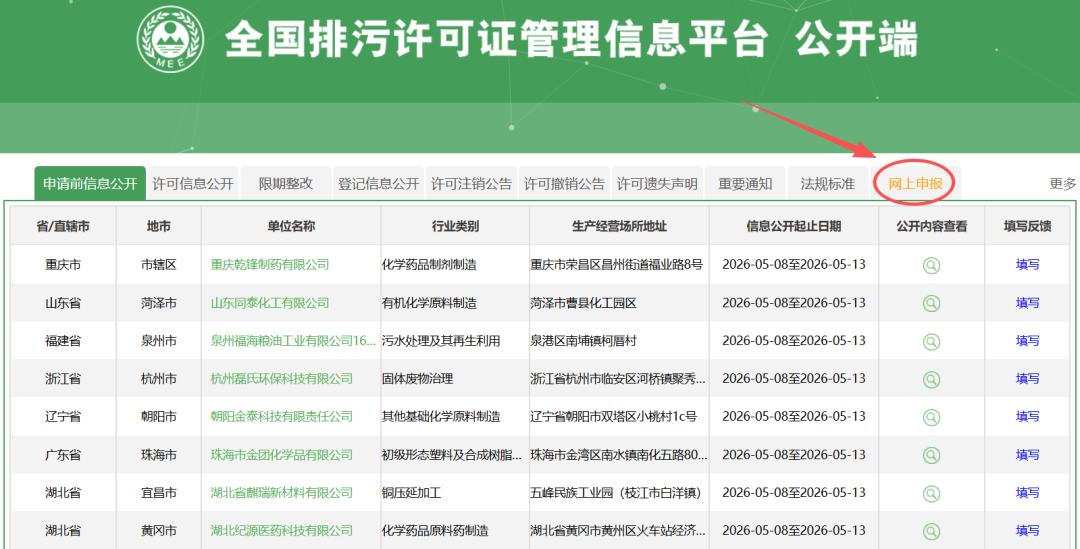Click the 重庆市荣昌区昌州街道福业路8号 address
Image resolution: width=1080 pixels, height=549 pixels.
pyautogui.click(x=616, y=265)
